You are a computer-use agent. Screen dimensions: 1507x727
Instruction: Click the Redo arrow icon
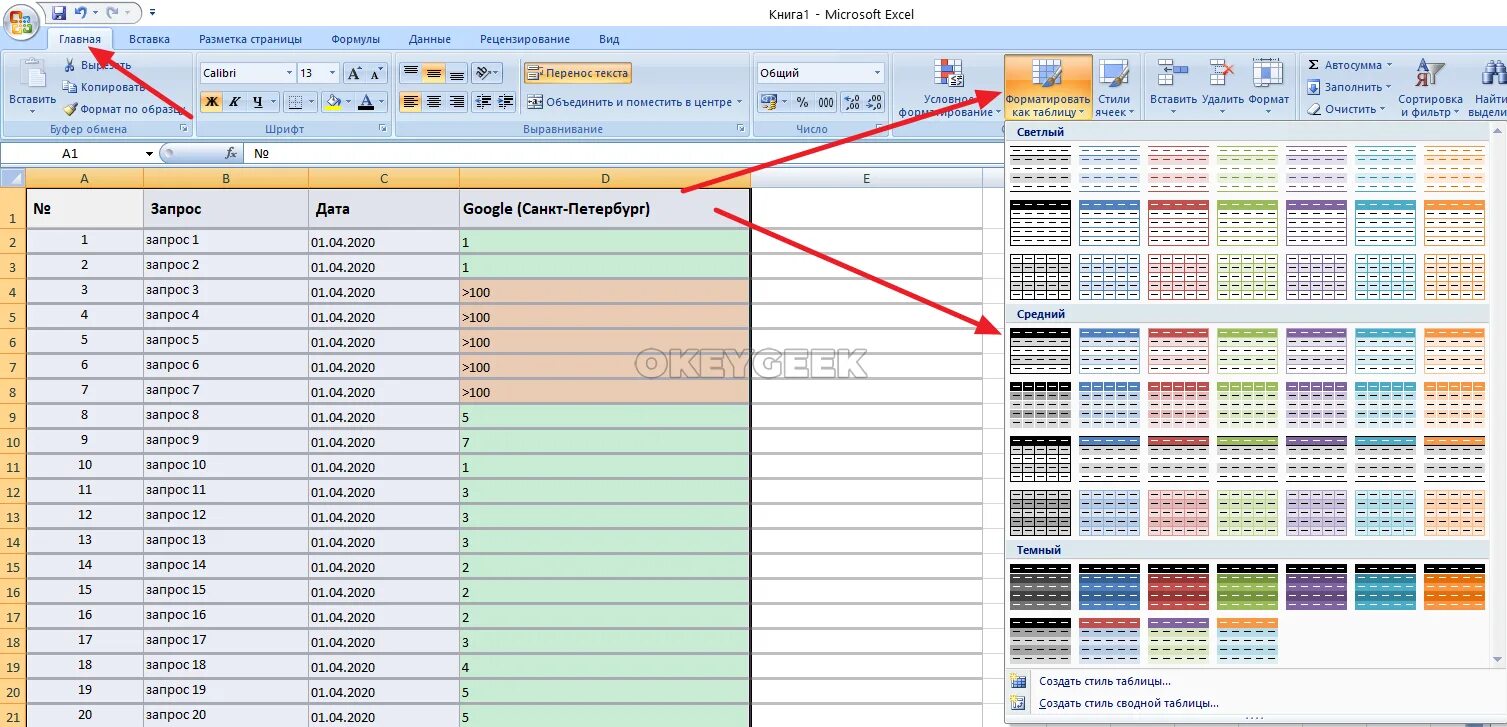[x=112, y=13]
